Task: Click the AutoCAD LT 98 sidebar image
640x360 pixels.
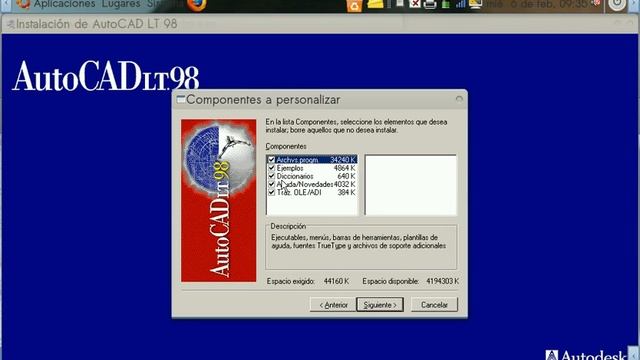Action: tap(219, 200)
